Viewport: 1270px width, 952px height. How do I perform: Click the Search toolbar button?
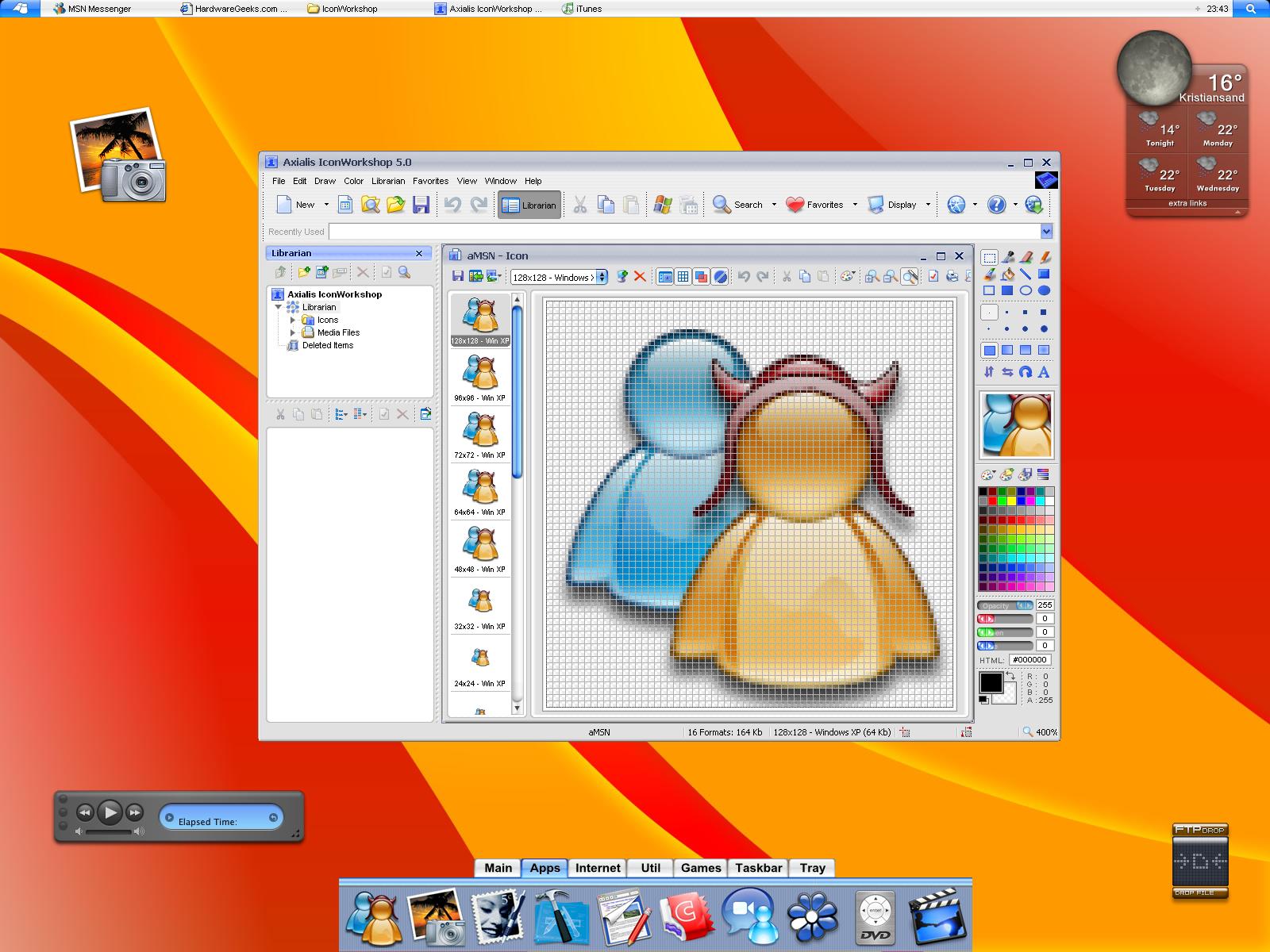coord(737,205)
